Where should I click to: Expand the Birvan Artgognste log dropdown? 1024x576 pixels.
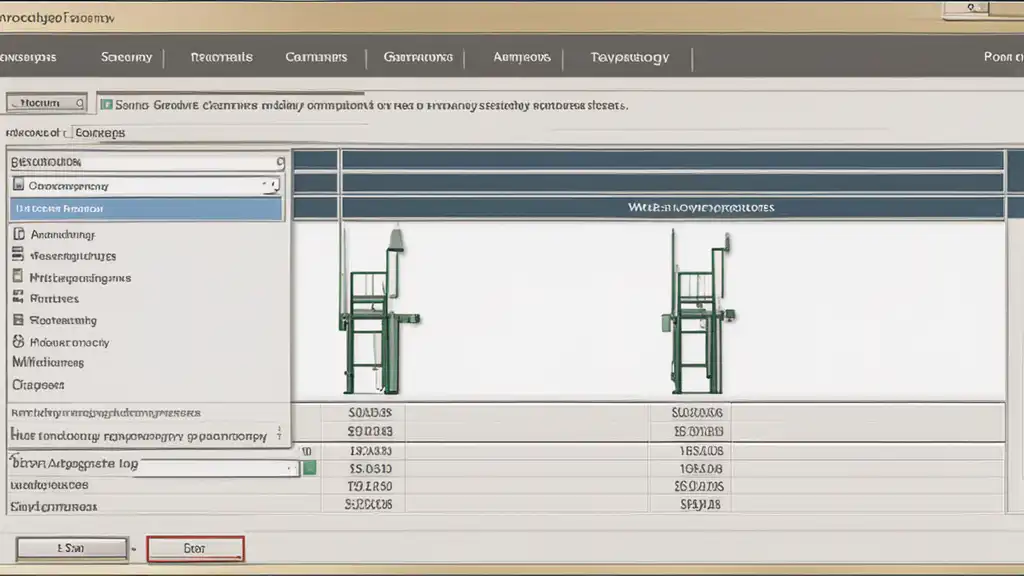(290, 467)
